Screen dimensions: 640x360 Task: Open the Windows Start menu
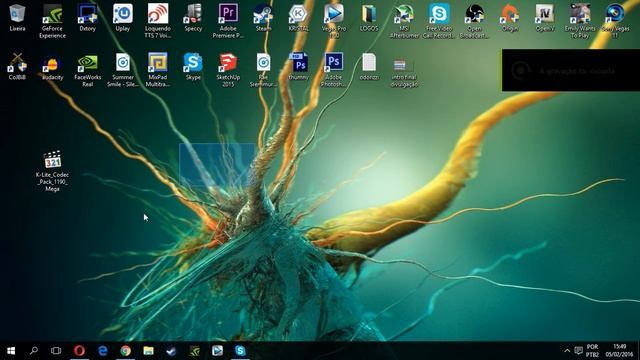11,351
